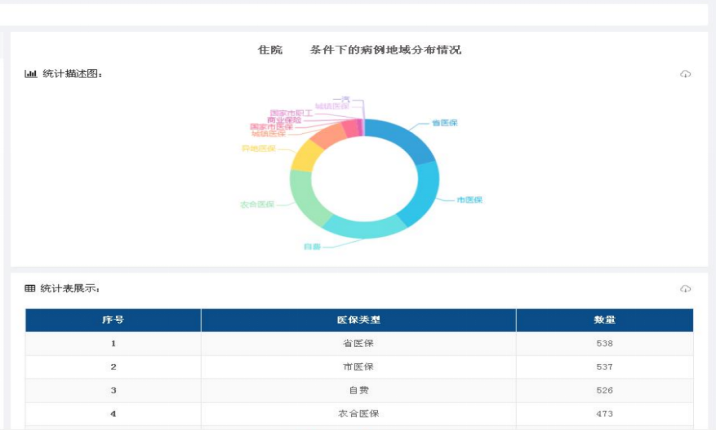Click the quantity value 538

[x=605, y=343]
